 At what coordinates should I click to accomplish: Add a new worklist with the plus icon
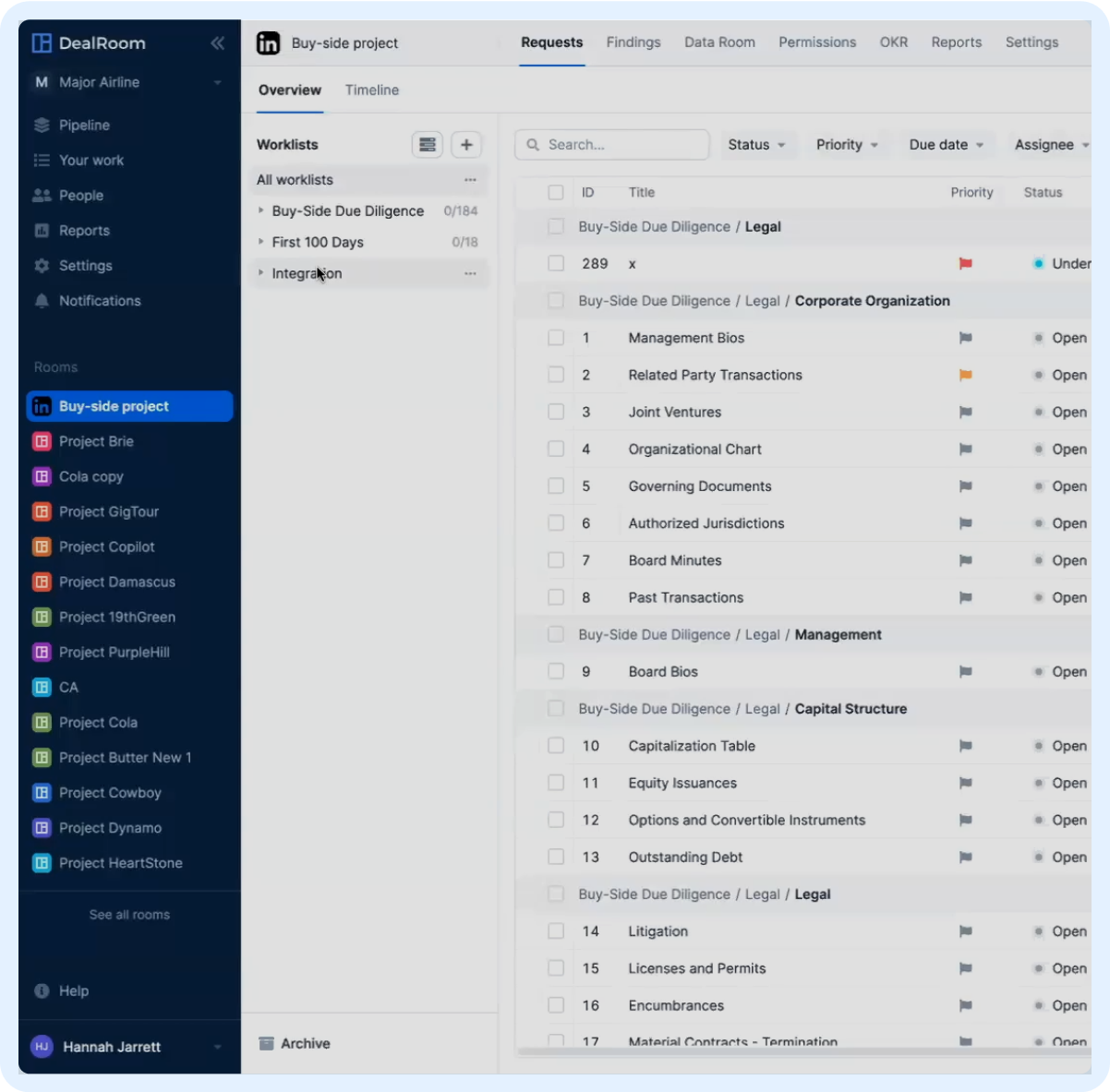[466, 144]
